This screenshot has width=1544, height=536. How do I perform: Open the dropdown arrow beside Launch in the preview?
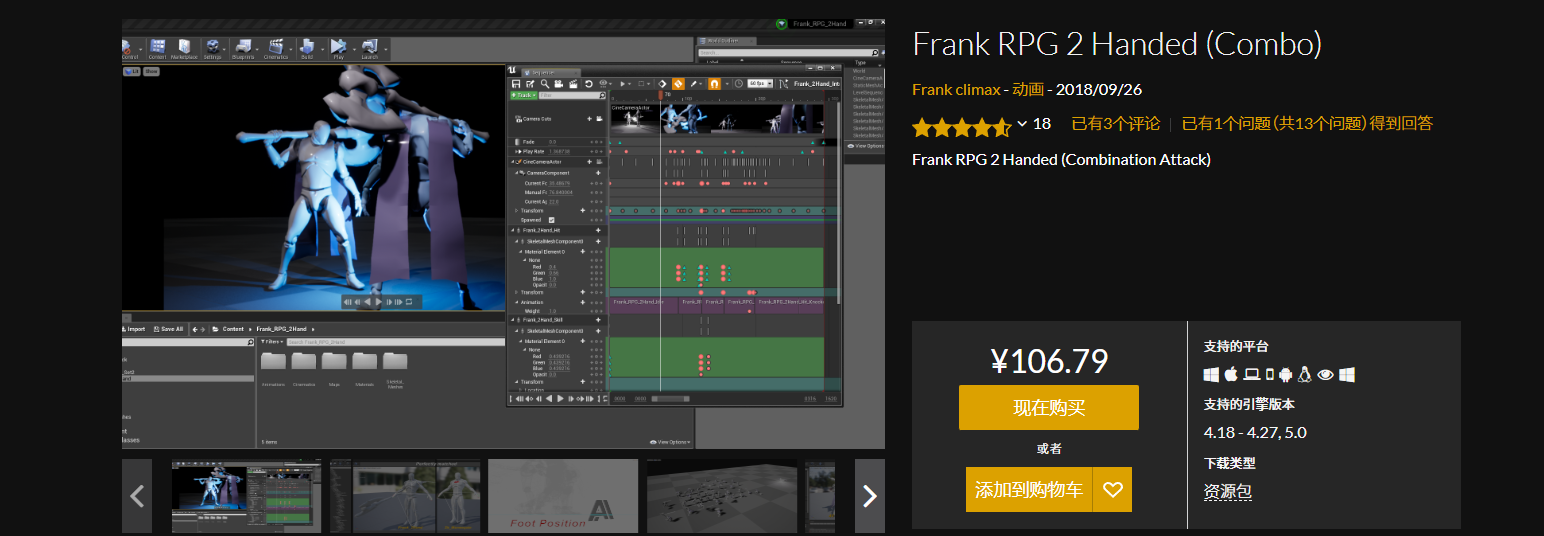pos(386,49)
